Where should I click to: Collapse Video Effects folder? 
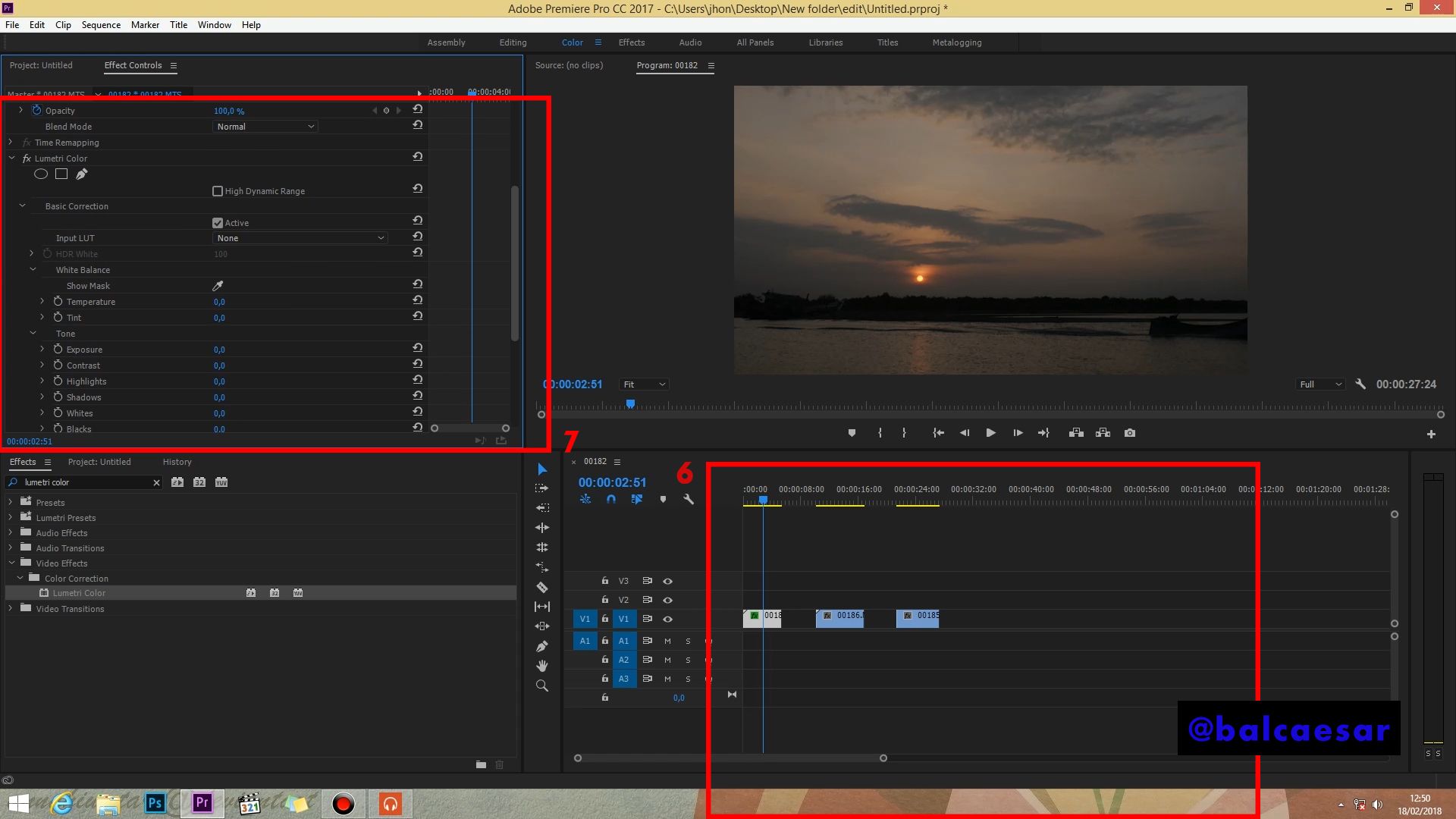point(11,563)
